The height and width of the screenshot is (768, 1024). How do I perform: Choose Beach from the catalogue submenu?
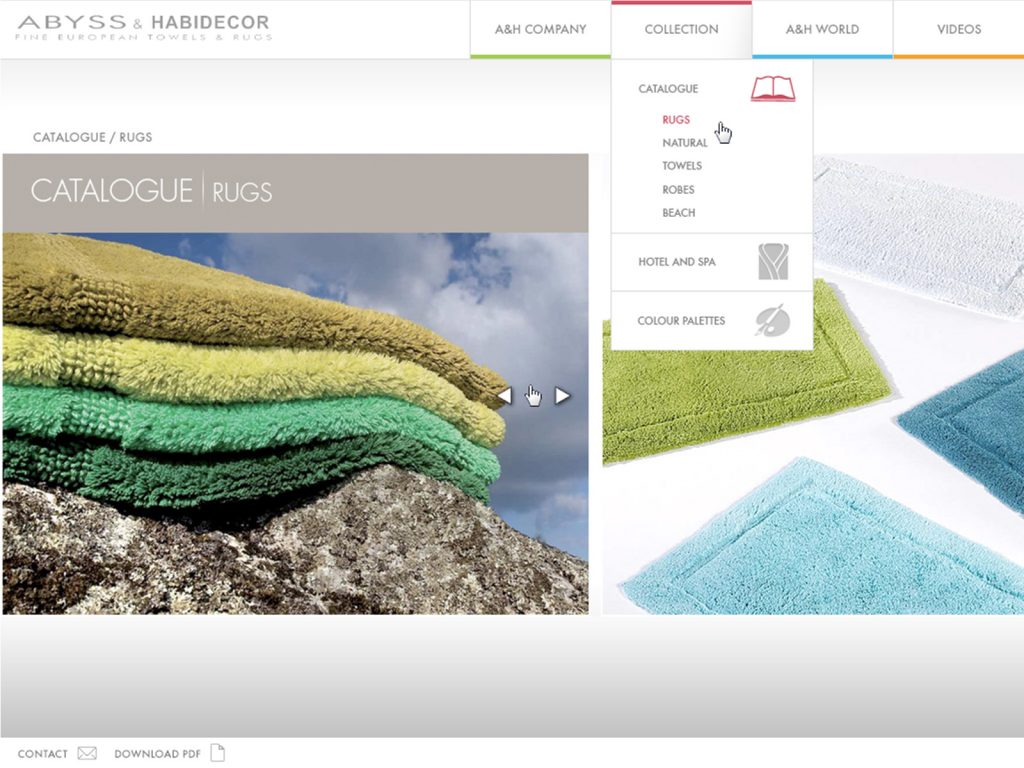coord(679,213)
